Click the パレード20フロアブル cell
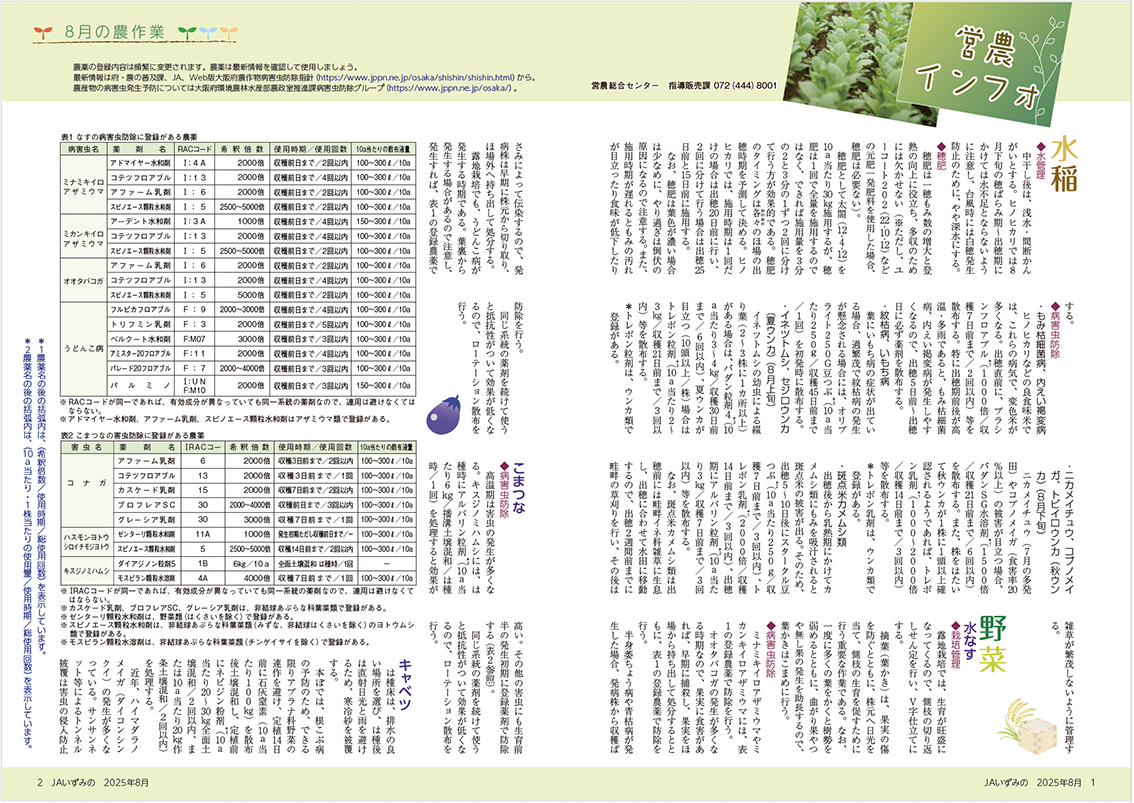This screenshot has height=803, width=1134. pos(141,369)
